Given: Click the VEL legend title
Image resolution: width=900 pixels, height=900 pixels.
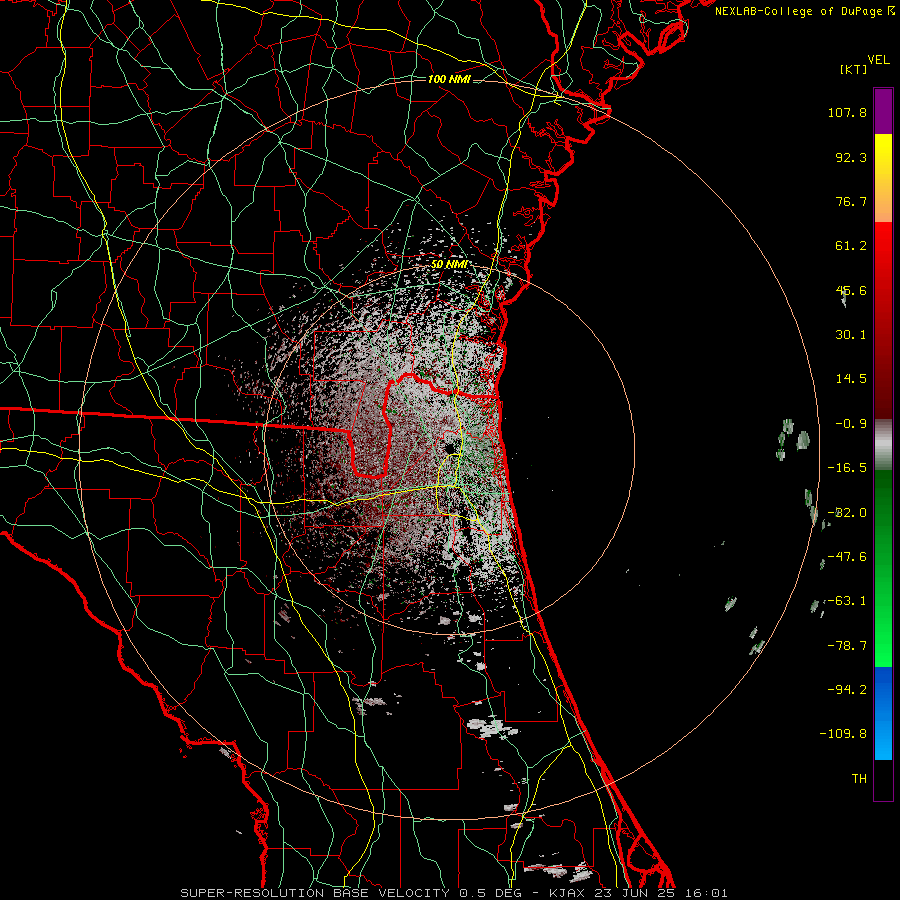Looking at the screenshot, I should pyautogui.click(x=879, y=60).
